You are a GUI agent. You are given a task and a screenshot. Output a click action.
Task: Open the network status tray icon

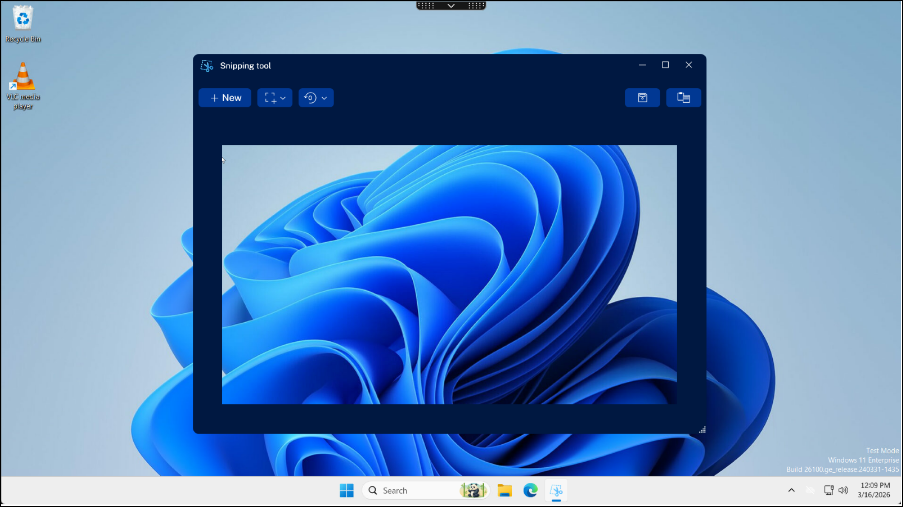(828, 490)
